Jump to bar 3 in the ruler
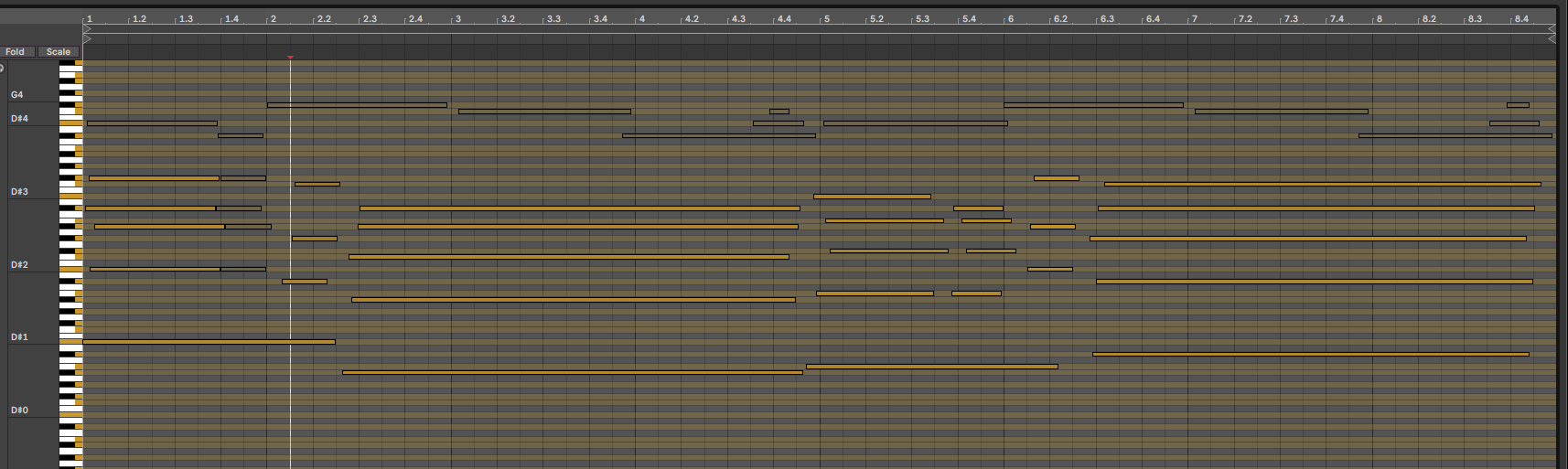Image resolution: width=1568 pixels, height=469 pixels. (458, 18)
